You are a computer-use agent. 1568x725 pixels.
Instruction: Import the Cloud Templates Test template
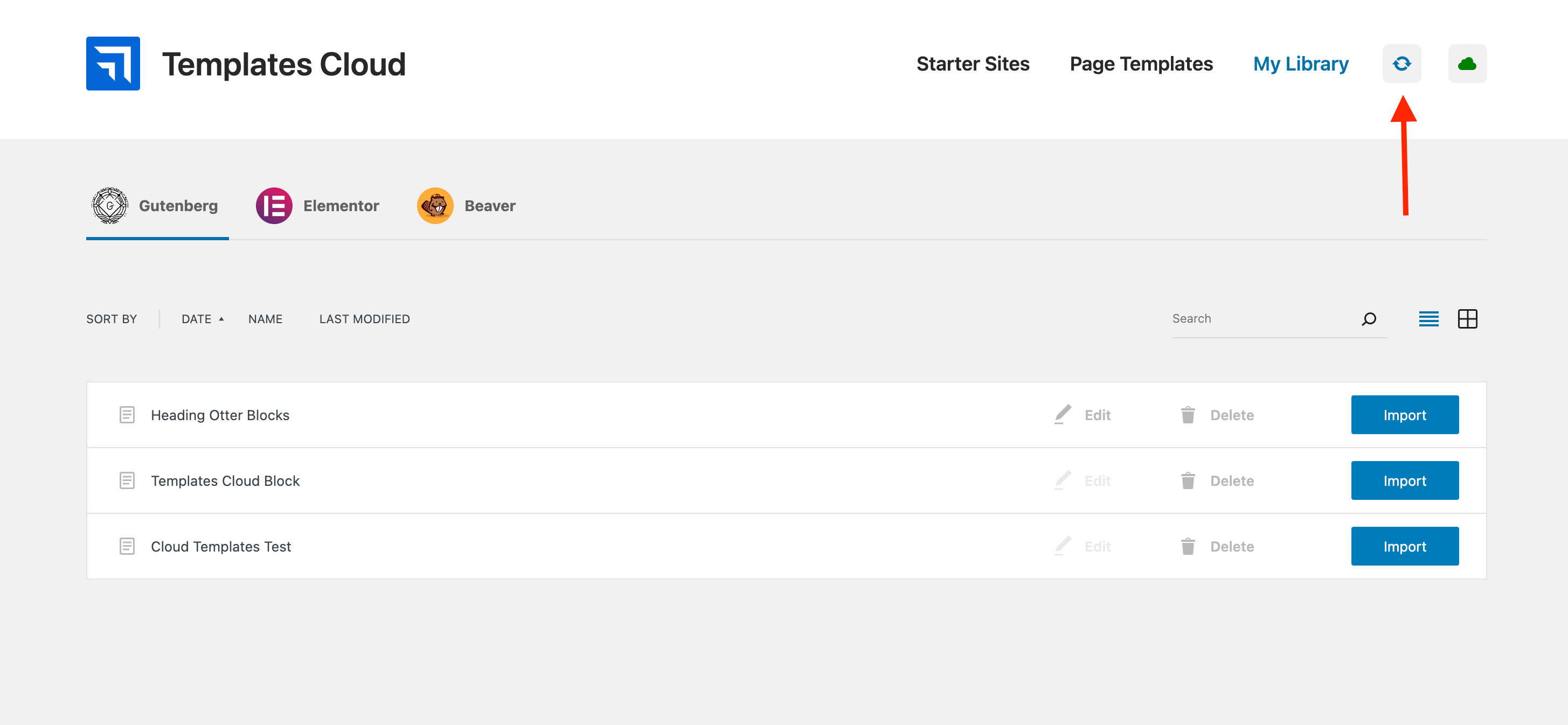coord(1404,546)
